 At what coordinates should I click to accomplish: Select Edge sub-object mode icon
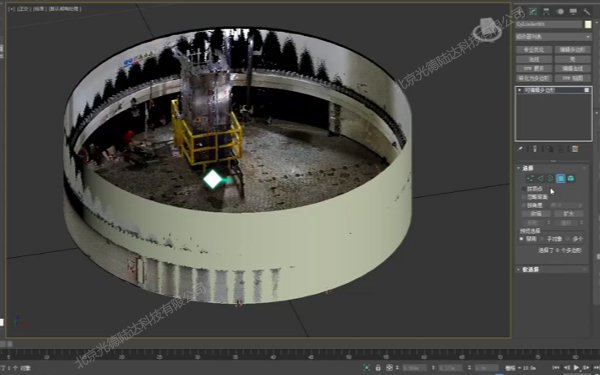[x=540, y=178]
